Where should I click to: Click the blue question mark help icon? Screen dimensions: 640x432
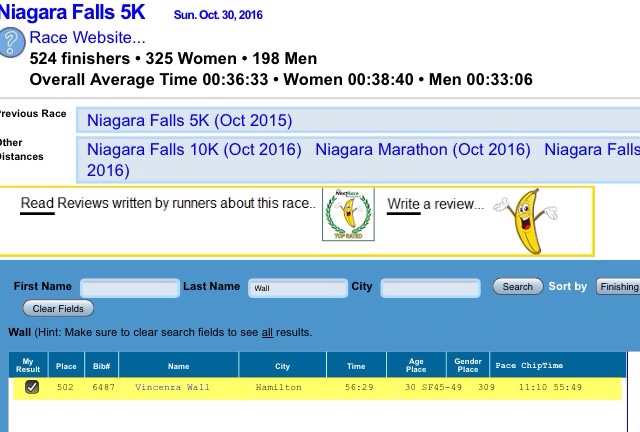pyautogui.click(x=10, y=42)
